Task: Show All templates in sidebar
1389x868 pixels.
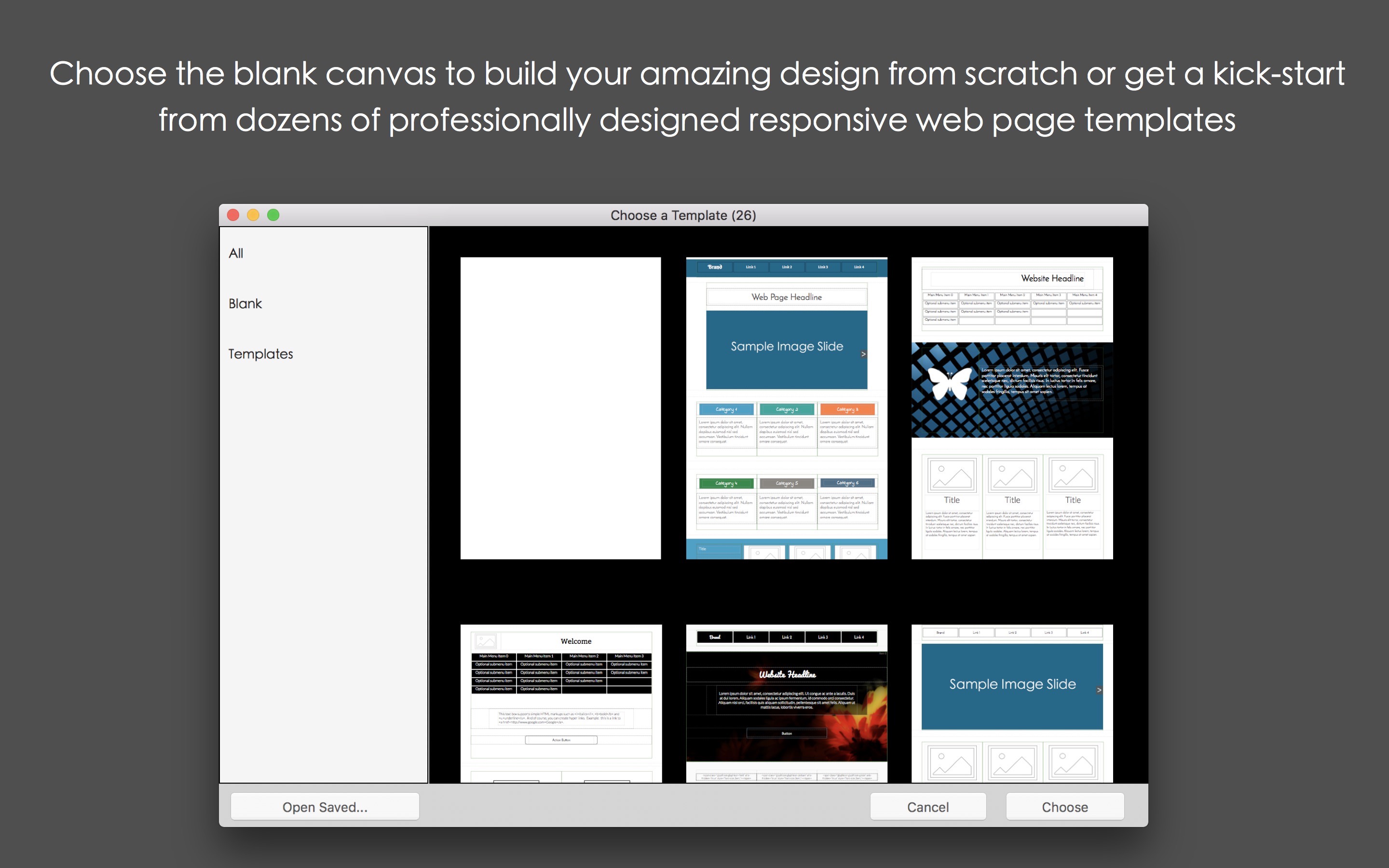Action: point(236,253)
